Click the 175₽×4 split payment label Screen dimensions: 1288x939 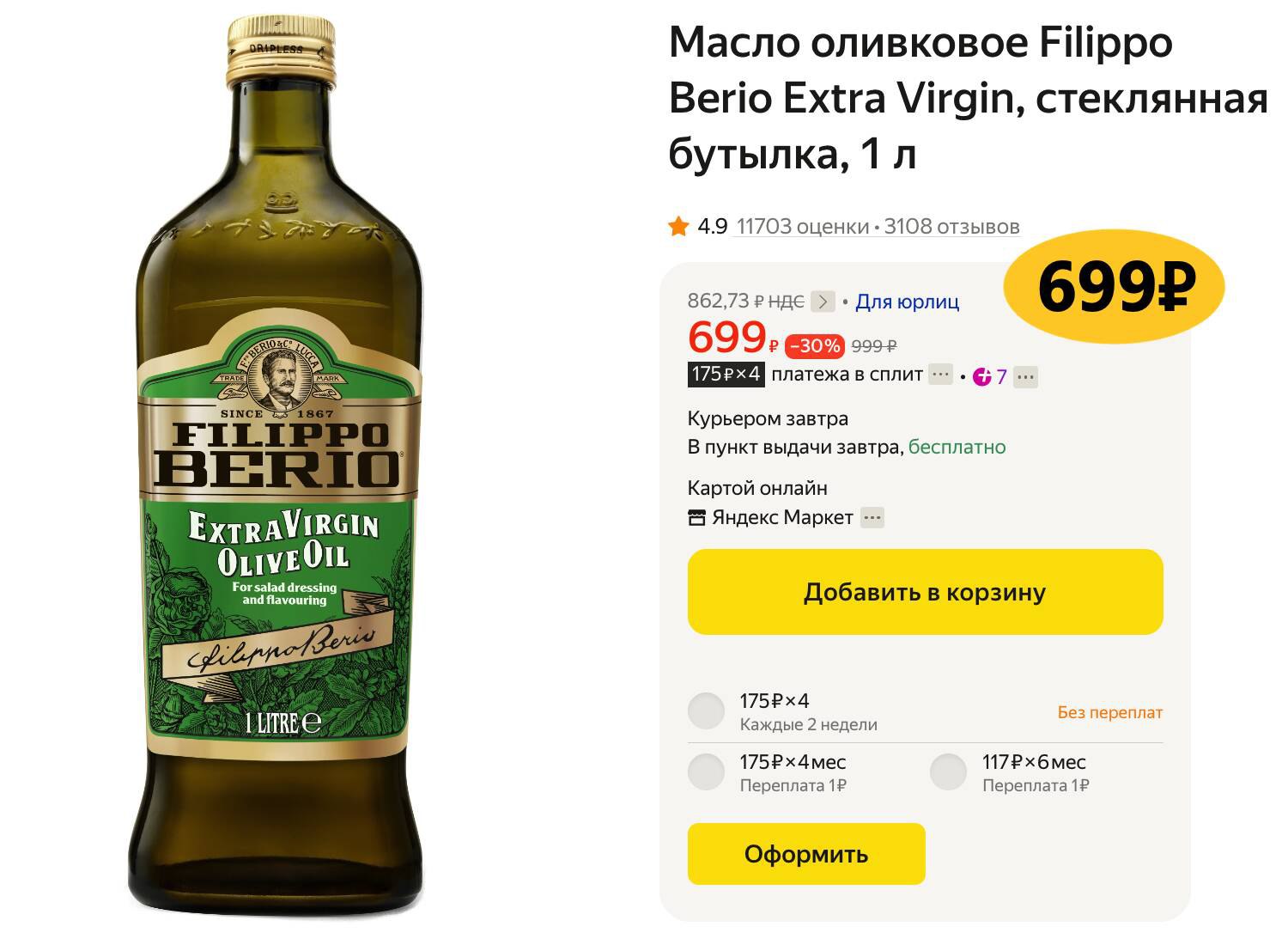tap(725, 375)
